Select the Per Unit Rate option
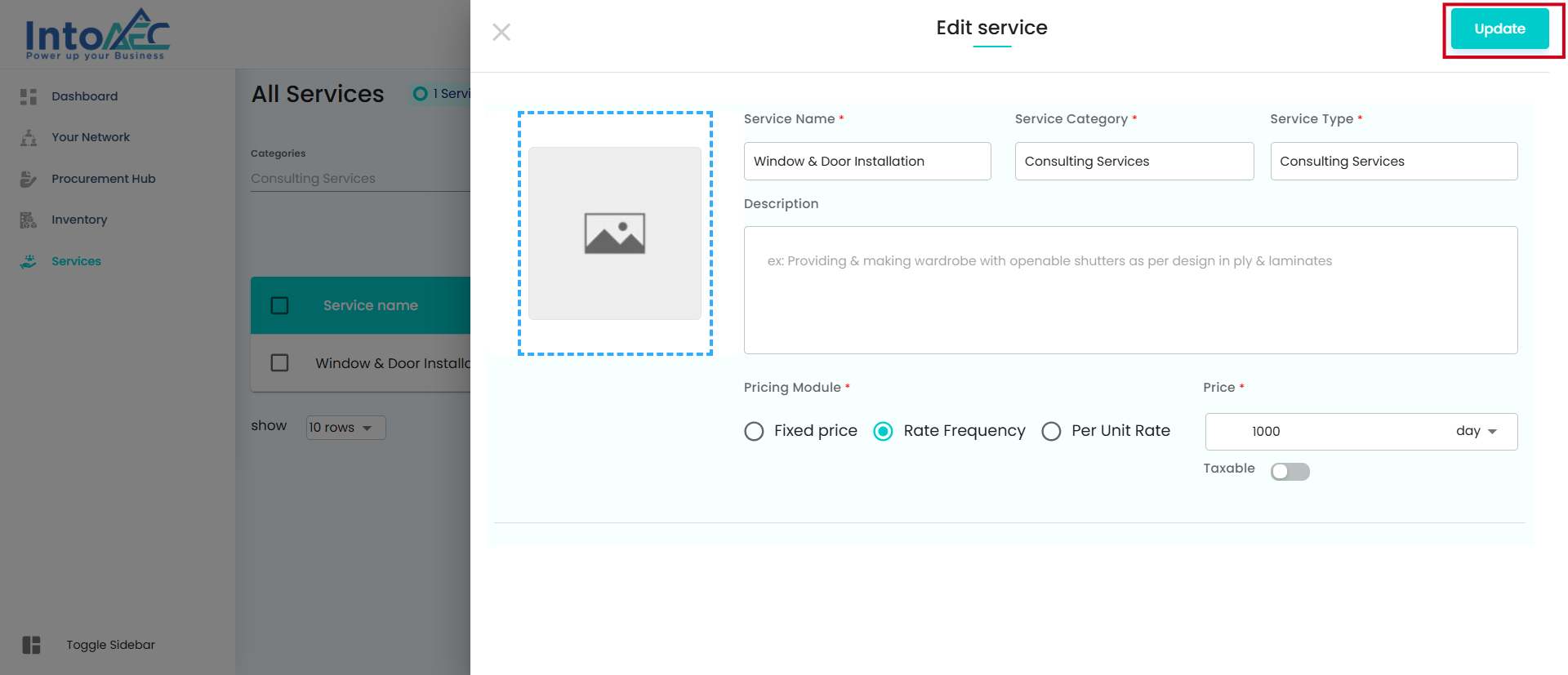 [1051, 431]
